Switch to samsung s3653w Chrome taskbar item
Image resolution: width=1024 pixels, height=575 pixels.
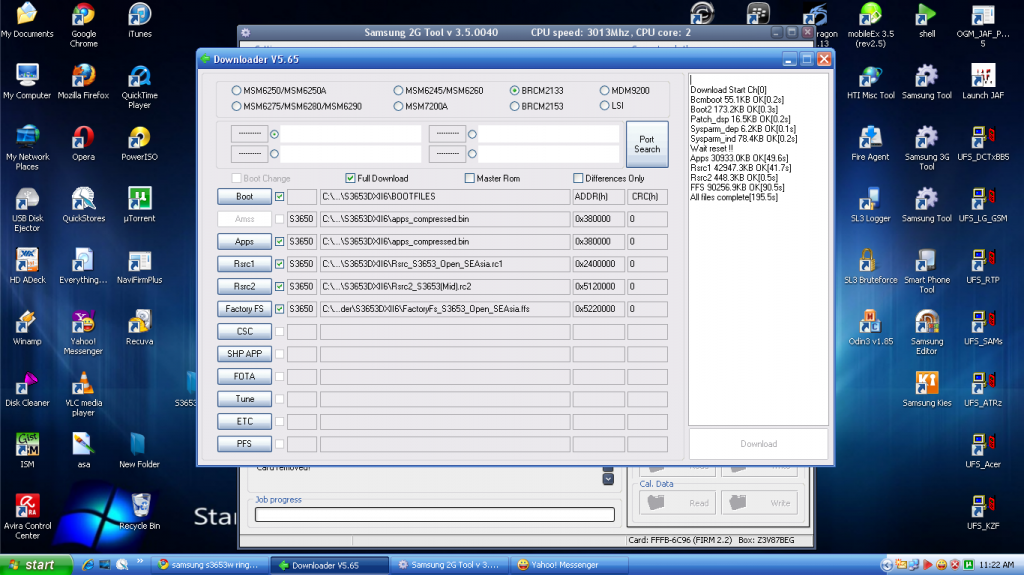click(209, 565)
